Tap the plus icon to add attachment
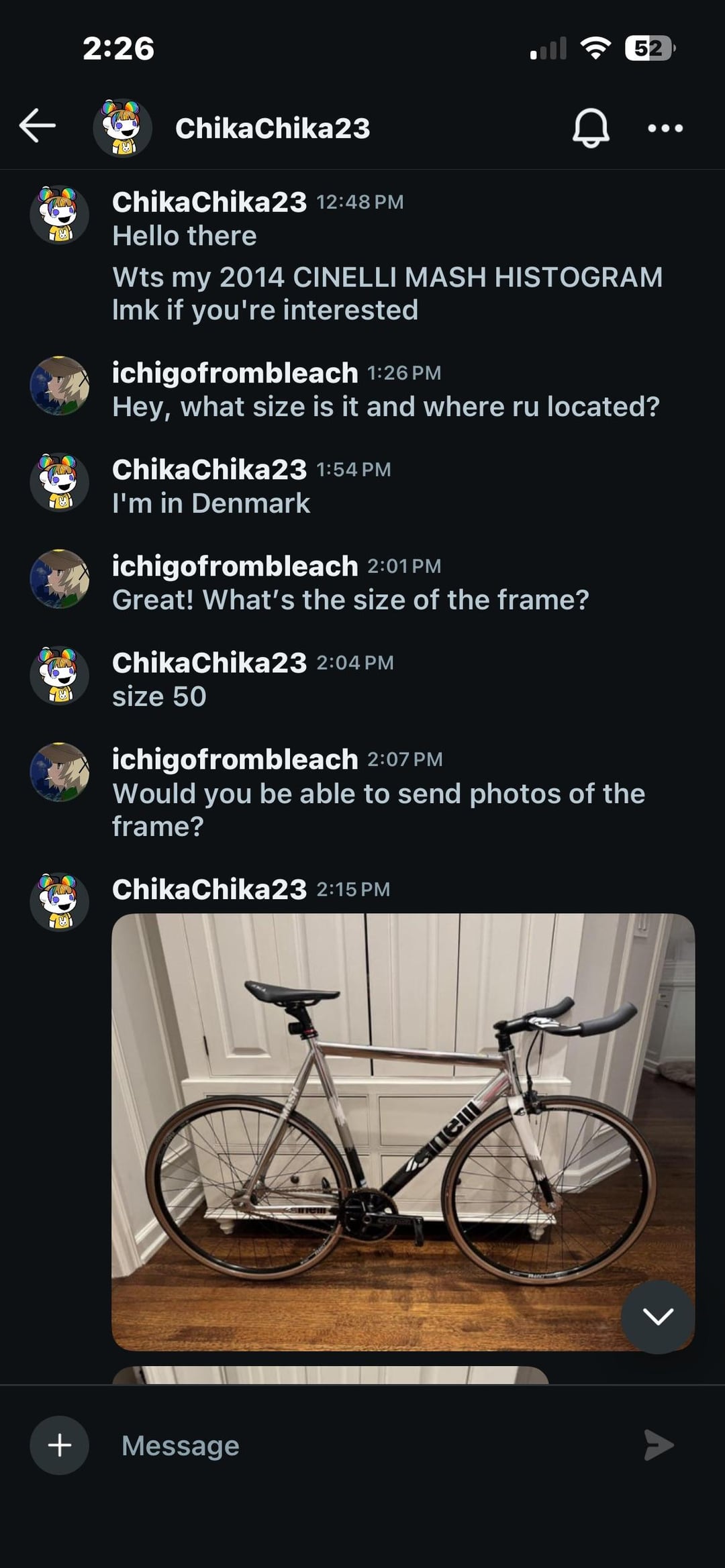Image resolution: width=725 pixels, height=1568 pixels. pos(60,1445)
